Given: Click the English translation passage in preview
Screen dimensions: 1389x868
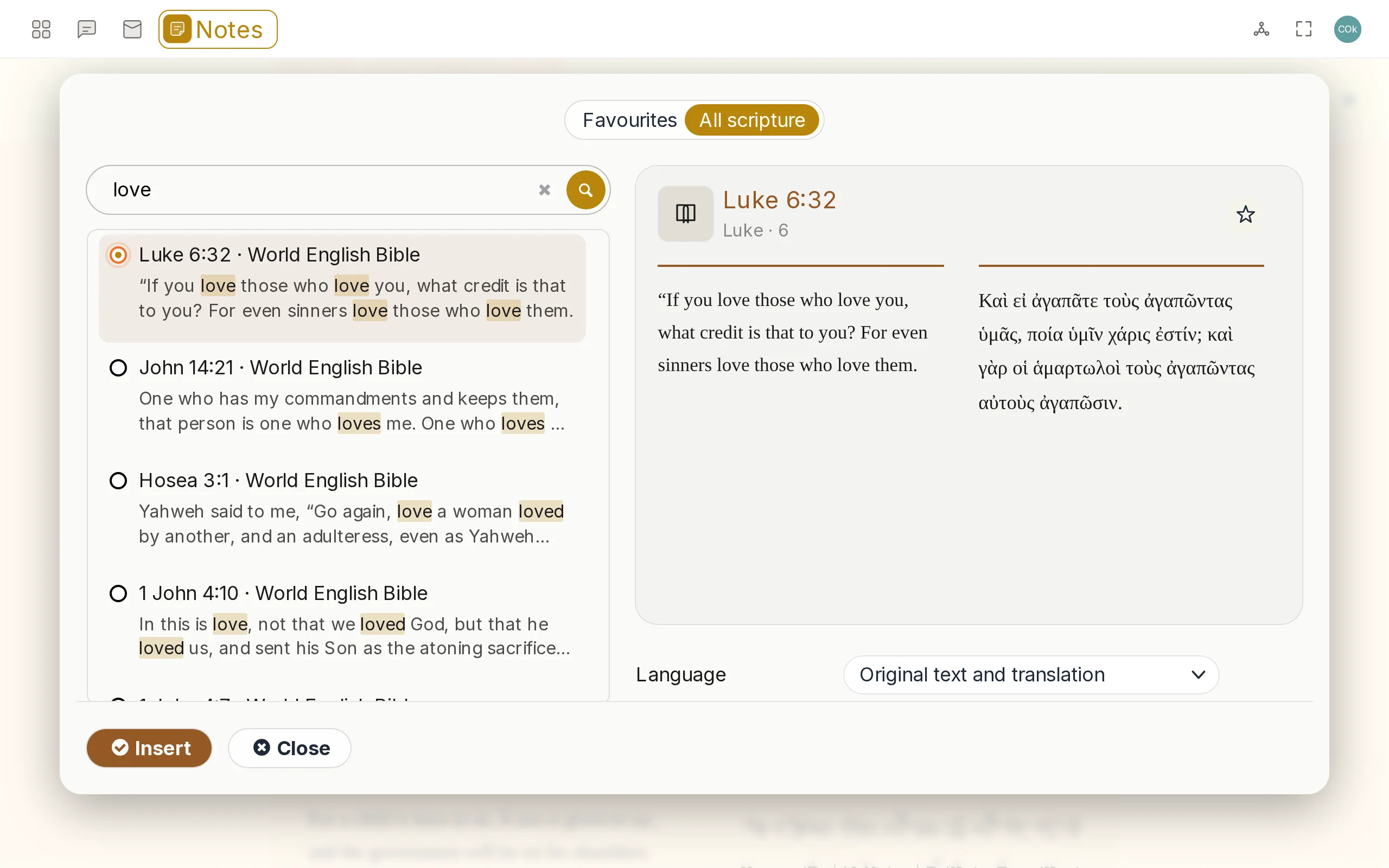Looking at the screenshot, I should pyautogui.click(x=793, y=333).
